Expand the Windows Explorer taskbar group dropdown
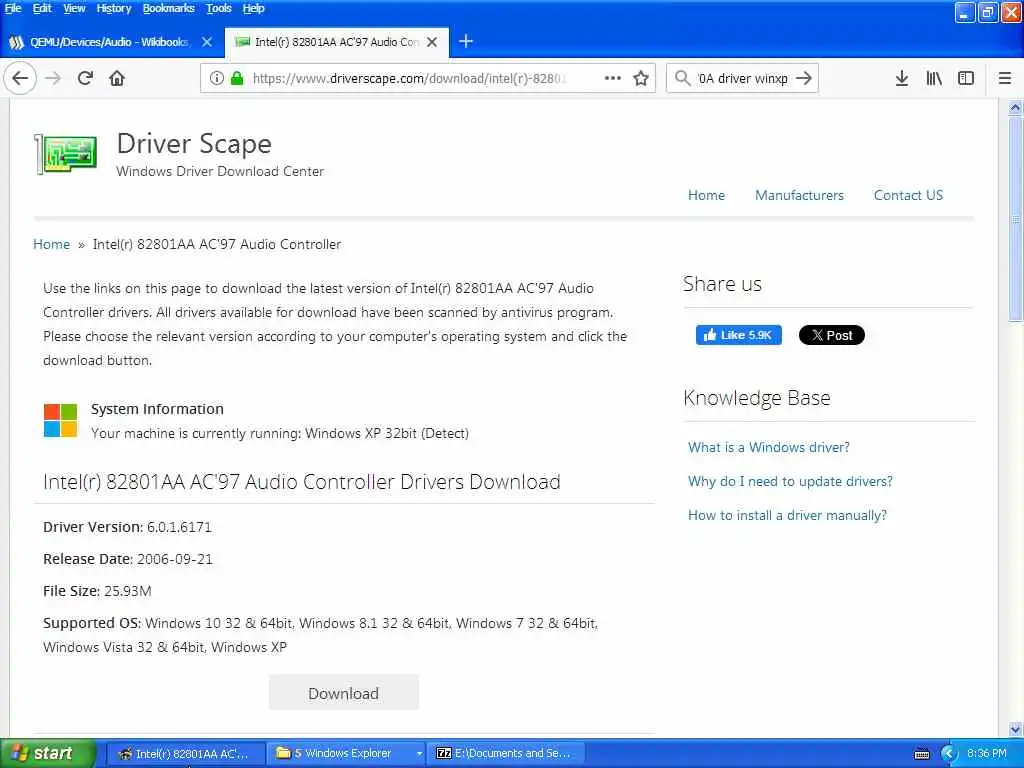This screenshot has height=768, width=1024. tap(419, 754)
